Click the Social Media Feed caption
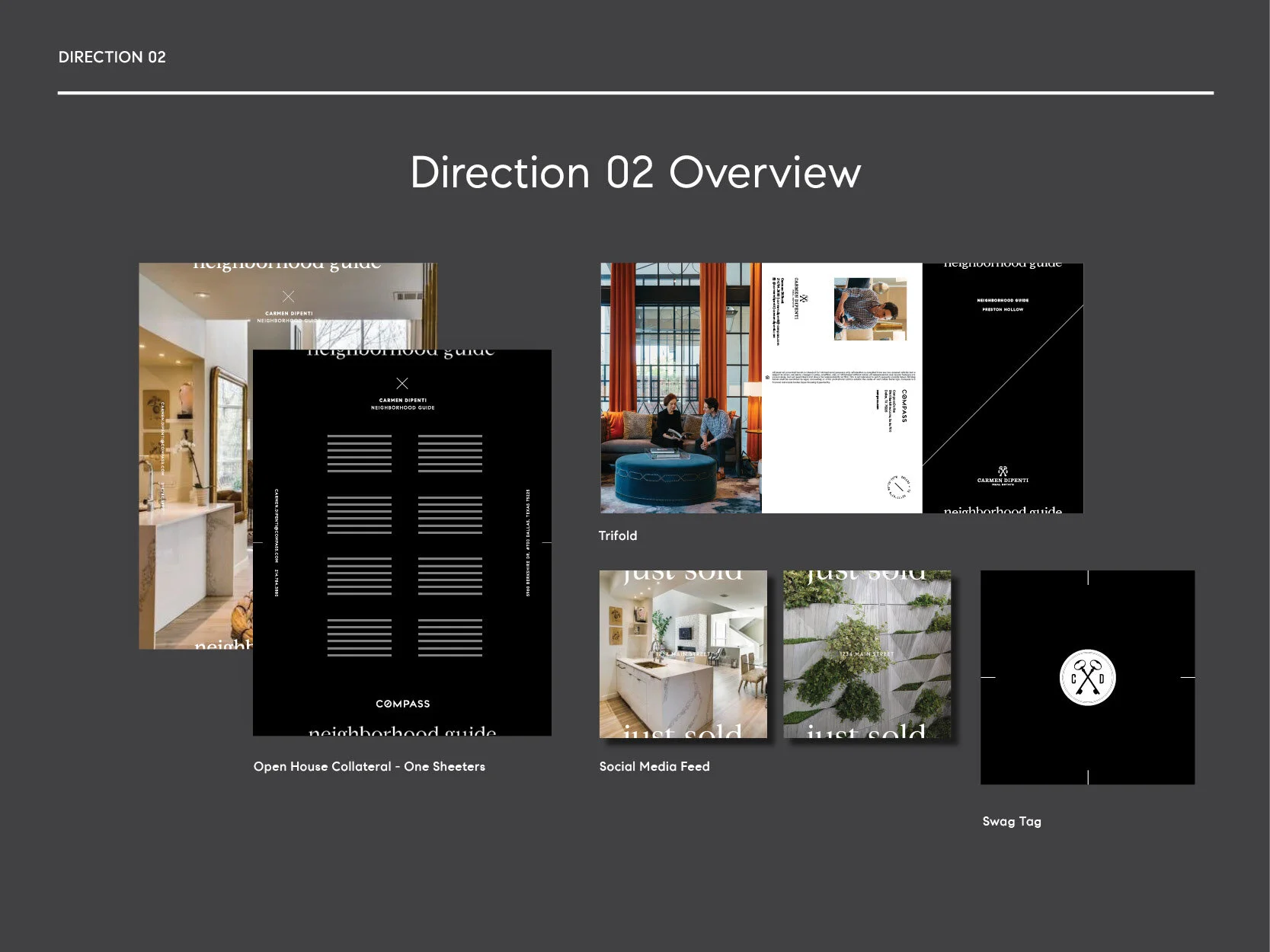 pyautogui.click(x=654, y=766)
